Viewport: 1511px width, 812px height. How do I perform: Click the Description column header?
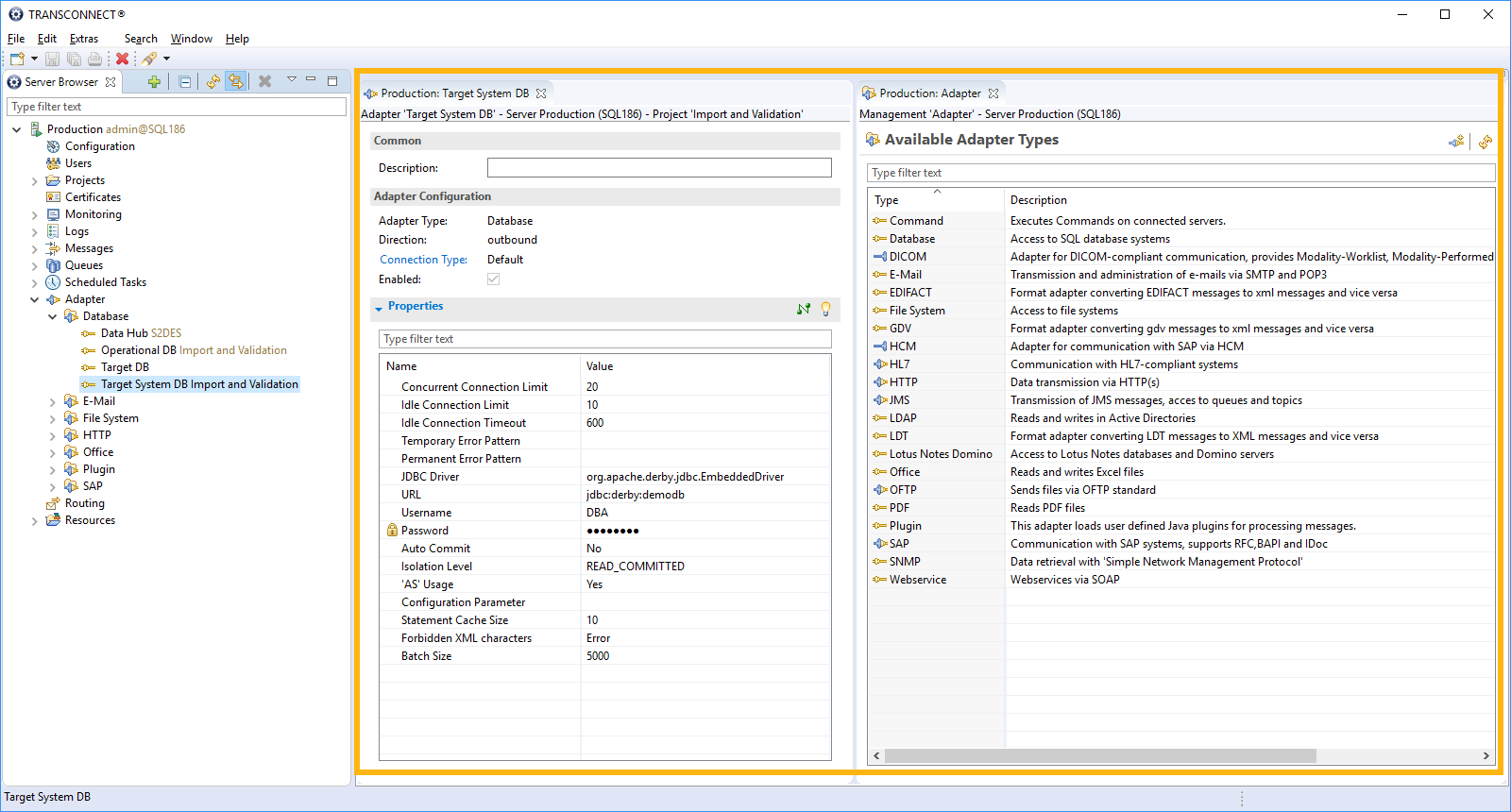1249,200
